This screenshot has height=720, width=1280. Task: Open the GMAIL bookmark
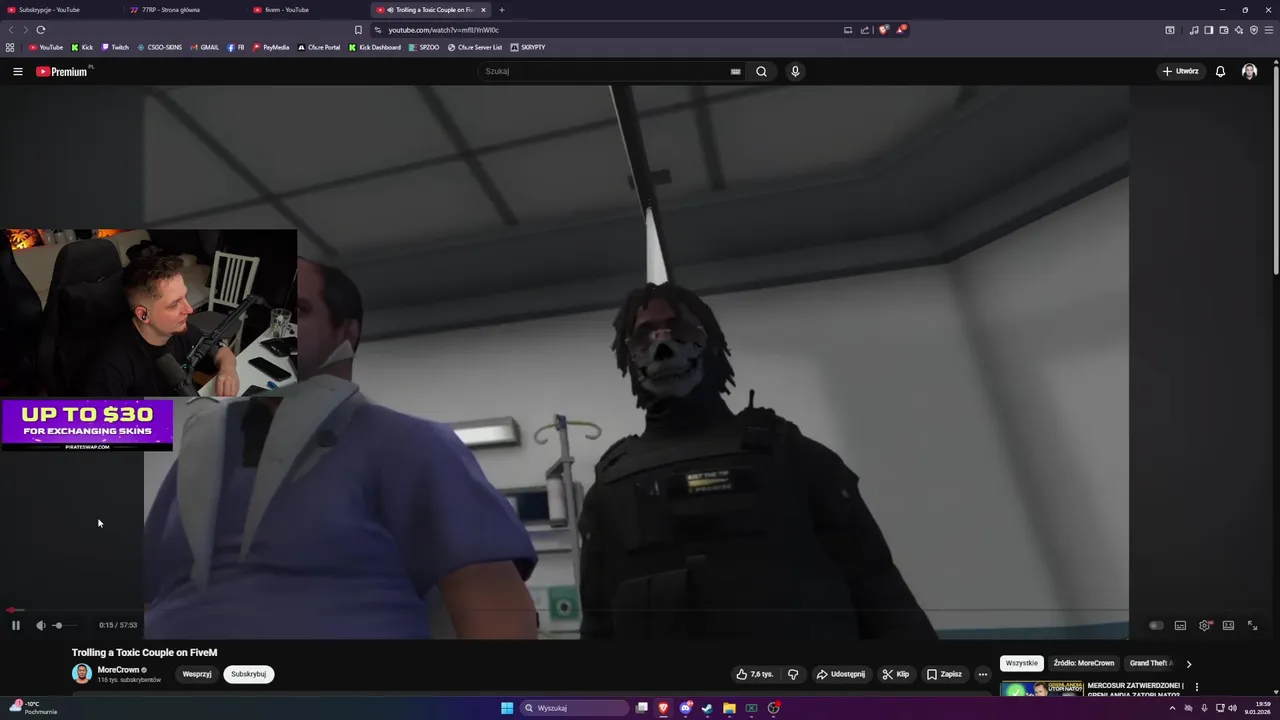(x=204, y=47)
